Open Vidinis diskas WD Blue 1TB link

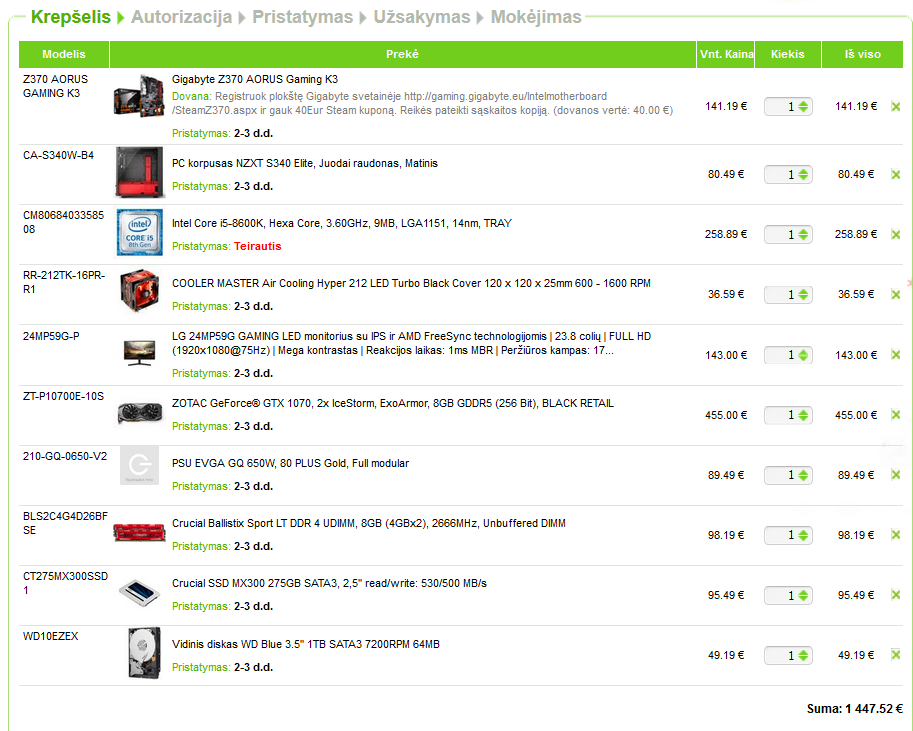coord(306,644)
